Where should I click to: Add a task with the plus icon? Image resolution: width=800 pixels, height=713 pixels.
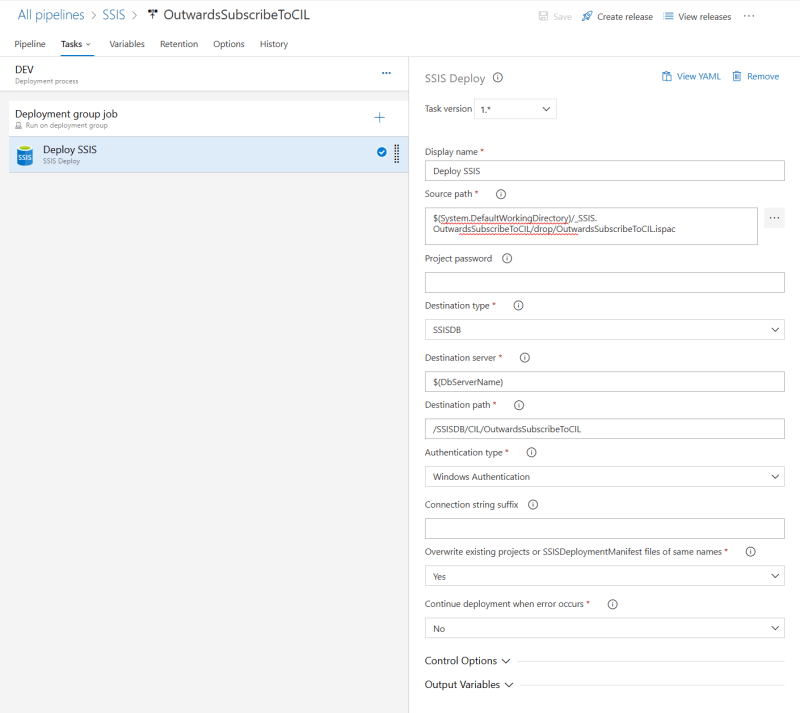tap(380, 118)
